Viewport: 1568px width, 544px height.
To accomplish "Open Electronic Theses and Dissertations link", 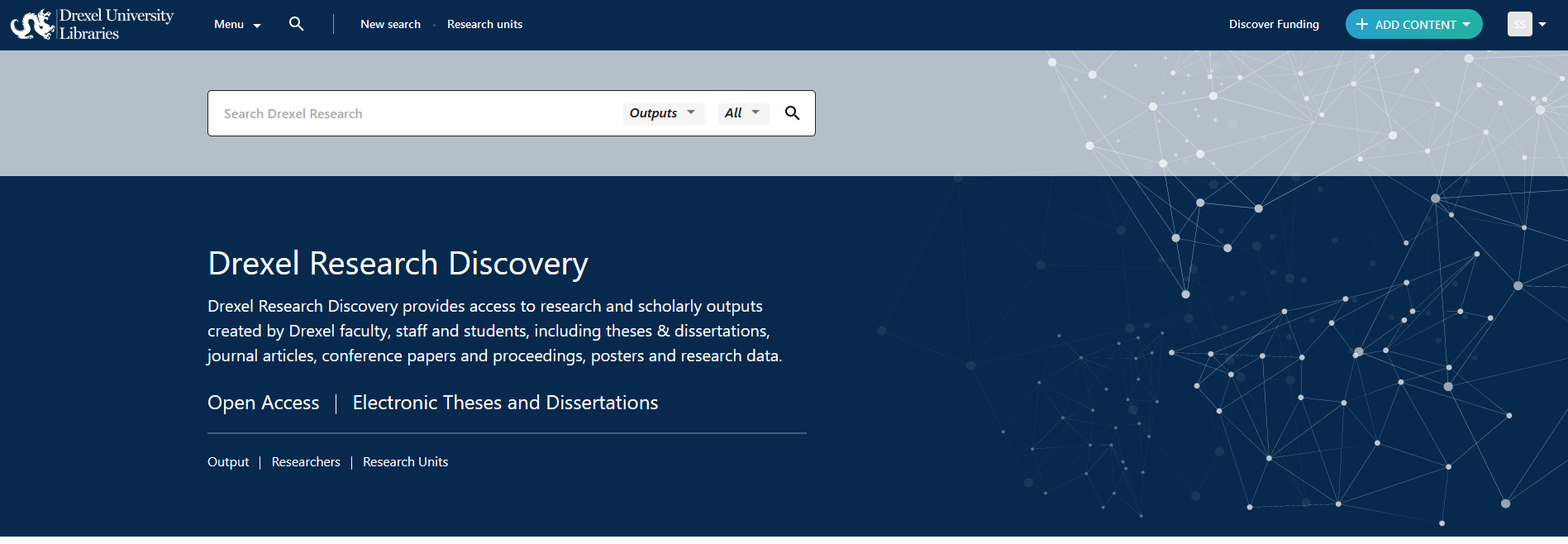I will pyautogui.click(x=505, y=403).
